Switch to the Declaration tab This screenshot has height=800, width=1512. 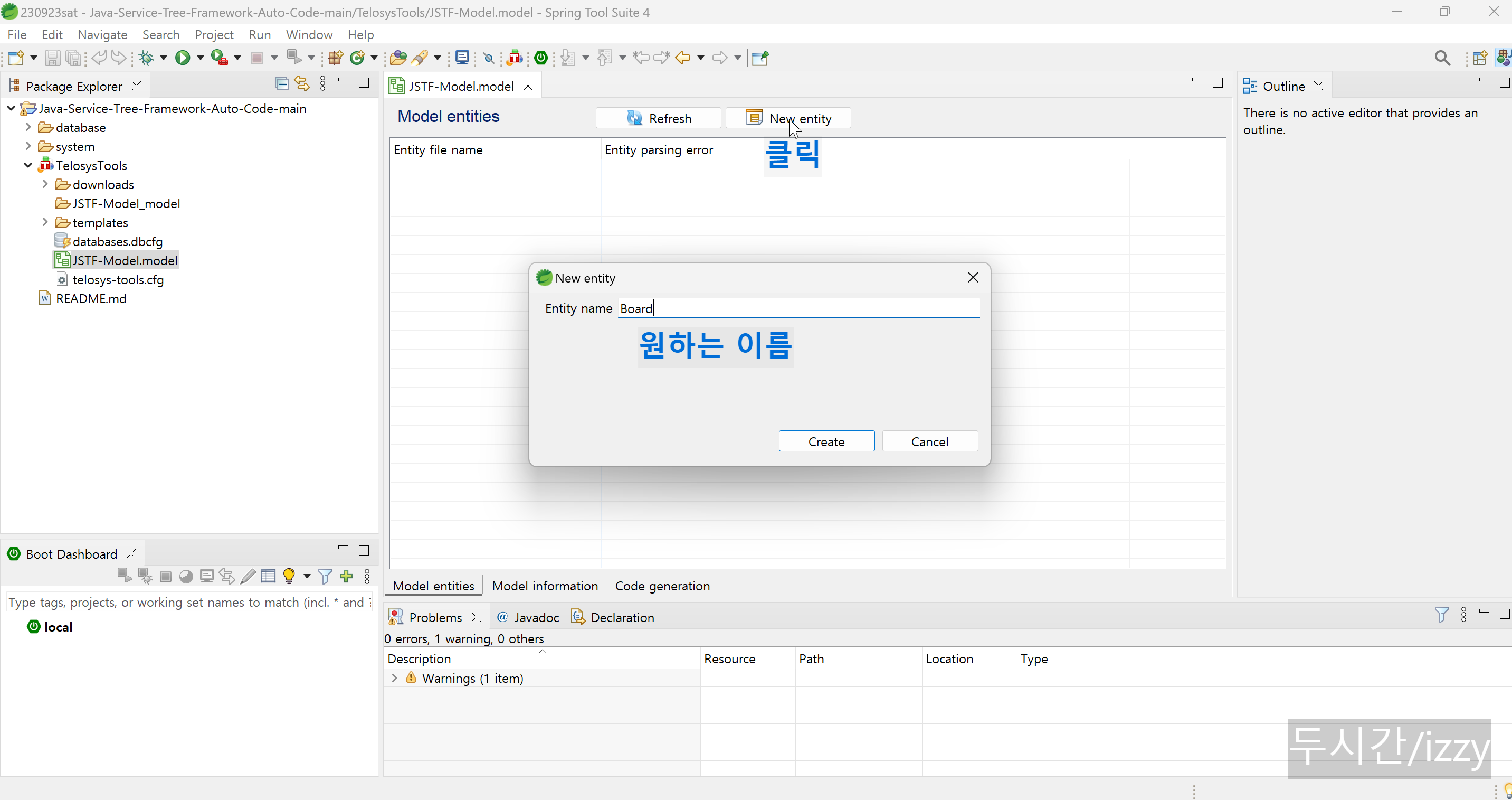point(613,617)
